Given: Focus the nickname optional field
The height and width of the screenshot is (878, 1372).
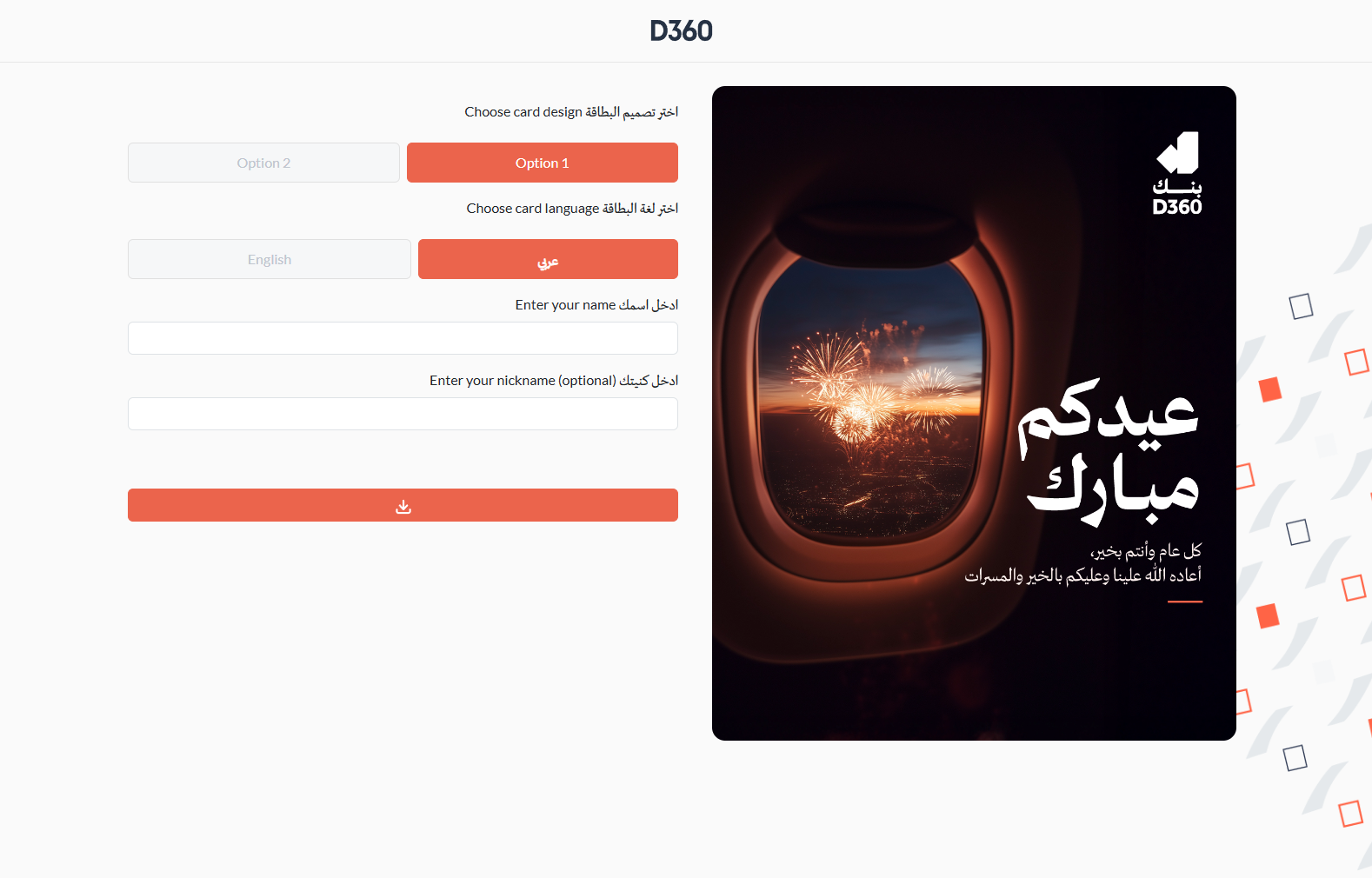Looking at the screenshot, I should click(x=403, y=414).
